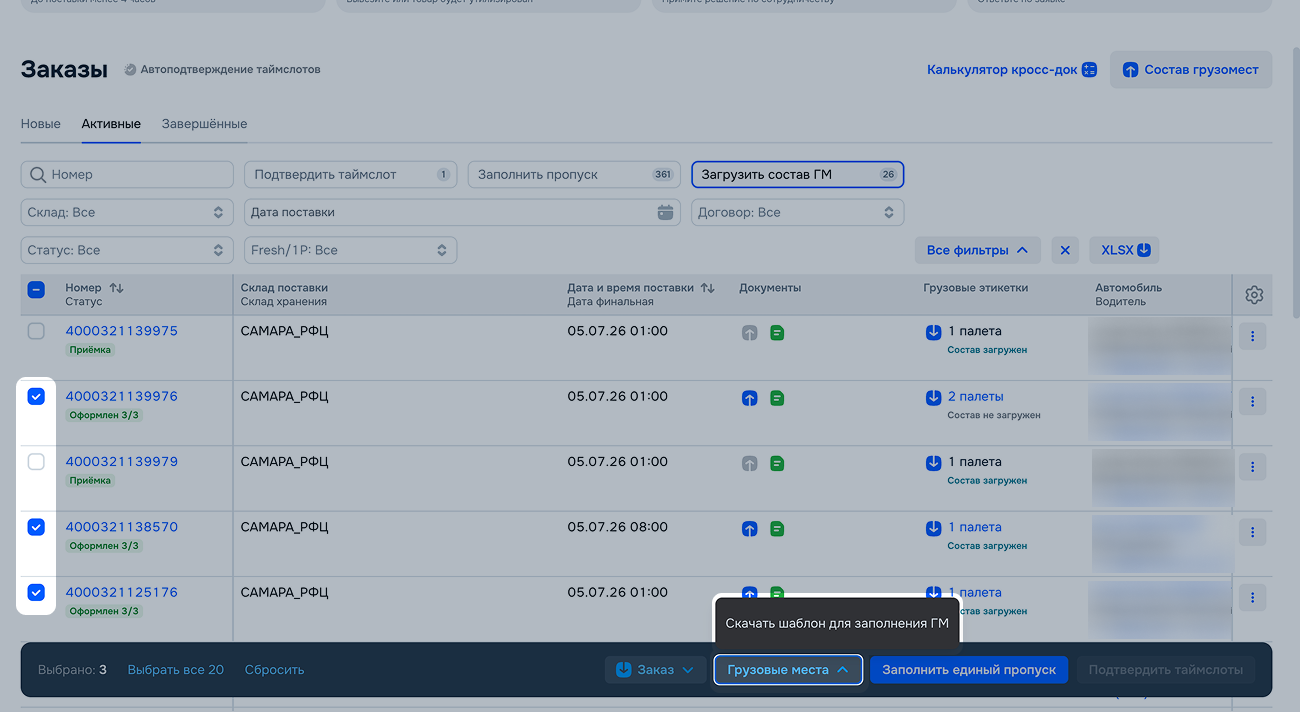Open more actions menu for order 4000321138570

tap(1253, 532)
